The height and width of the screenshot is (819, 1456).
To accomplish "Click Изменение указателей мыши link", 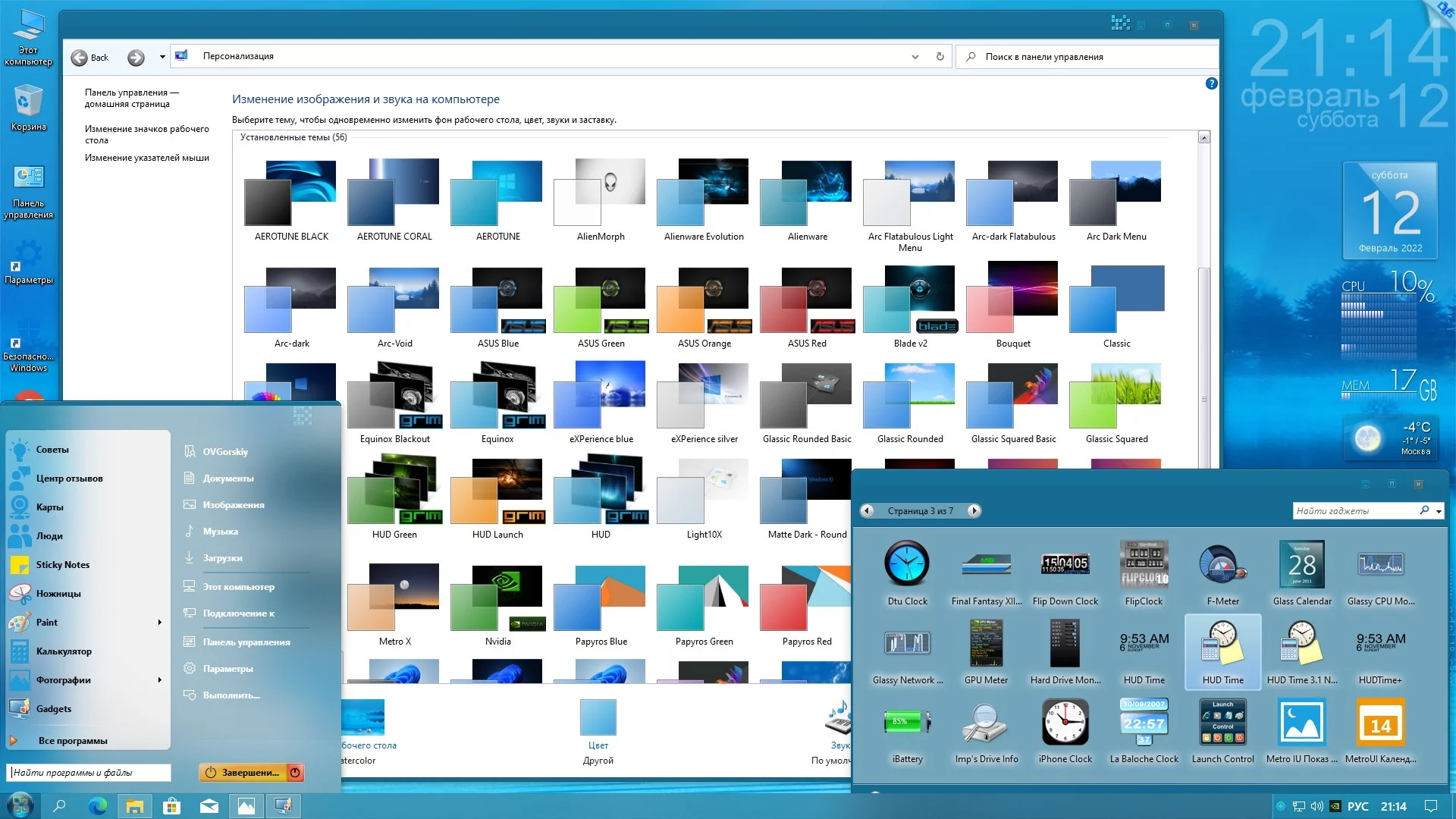I will click(146, 158).
